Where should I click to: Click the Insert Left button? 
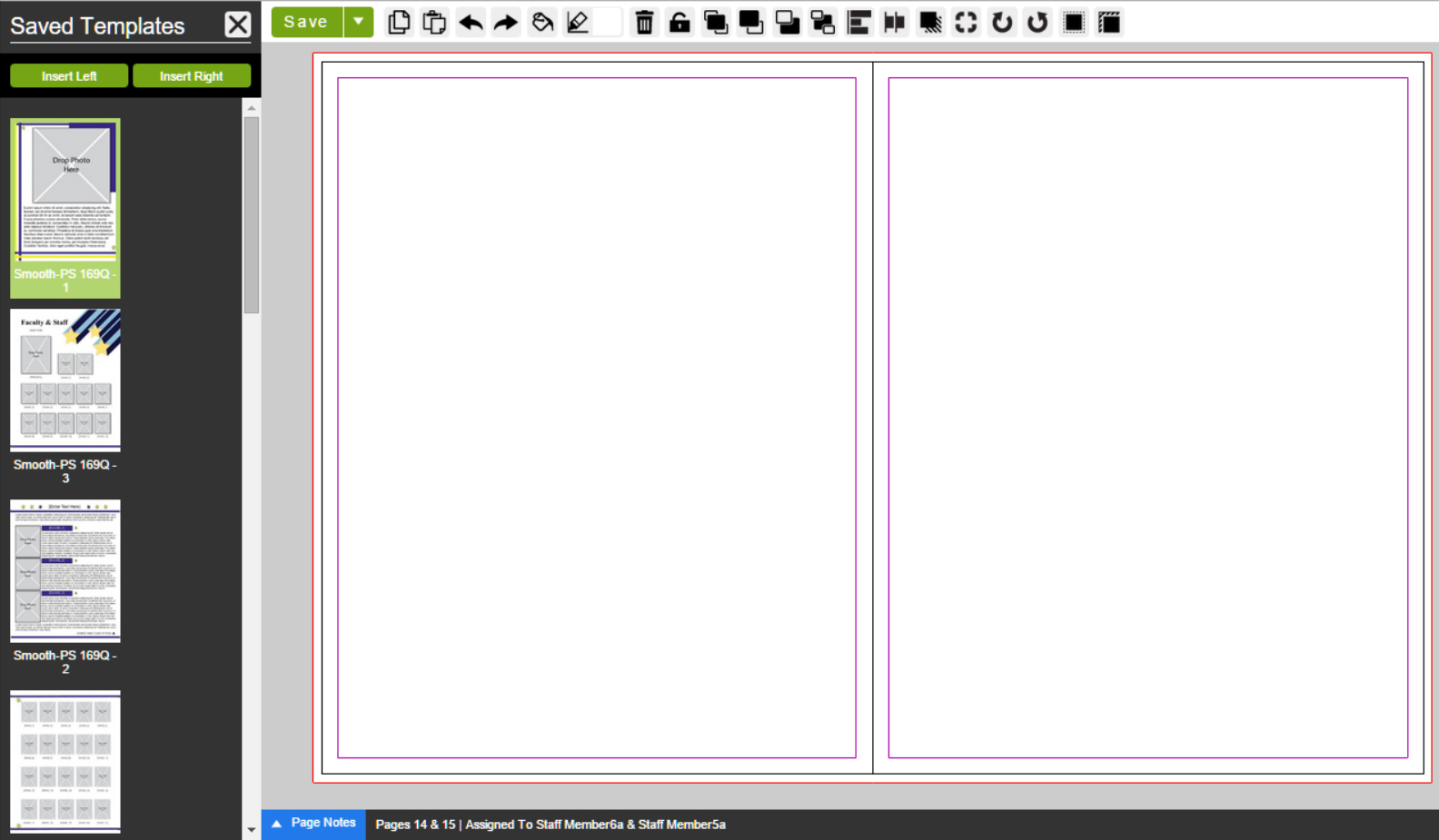(69, 76)
